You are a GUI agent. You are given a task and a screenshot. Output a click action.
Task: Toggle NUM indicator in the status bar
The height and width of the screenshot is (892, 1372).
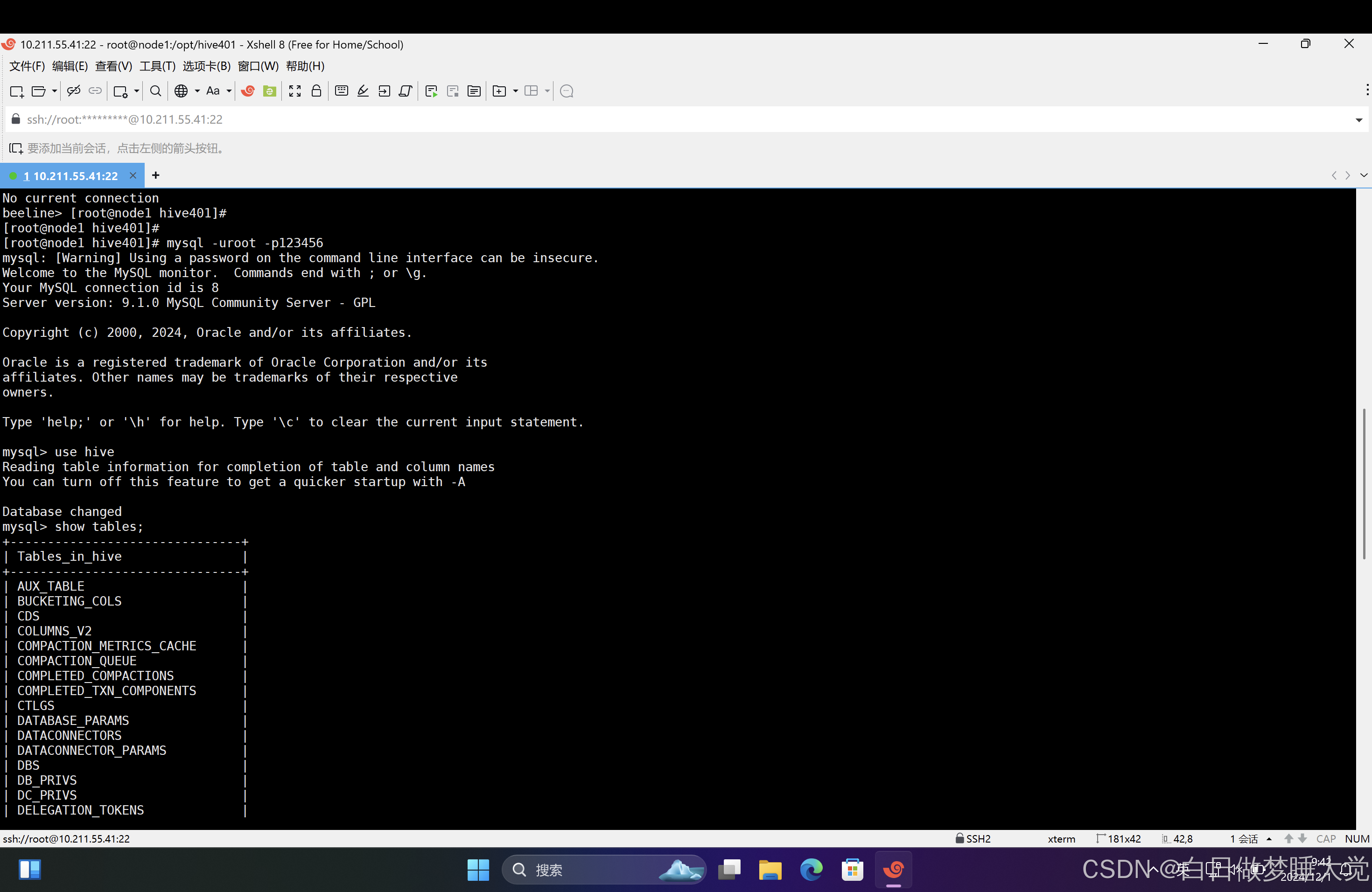(x=1357, y=839)
